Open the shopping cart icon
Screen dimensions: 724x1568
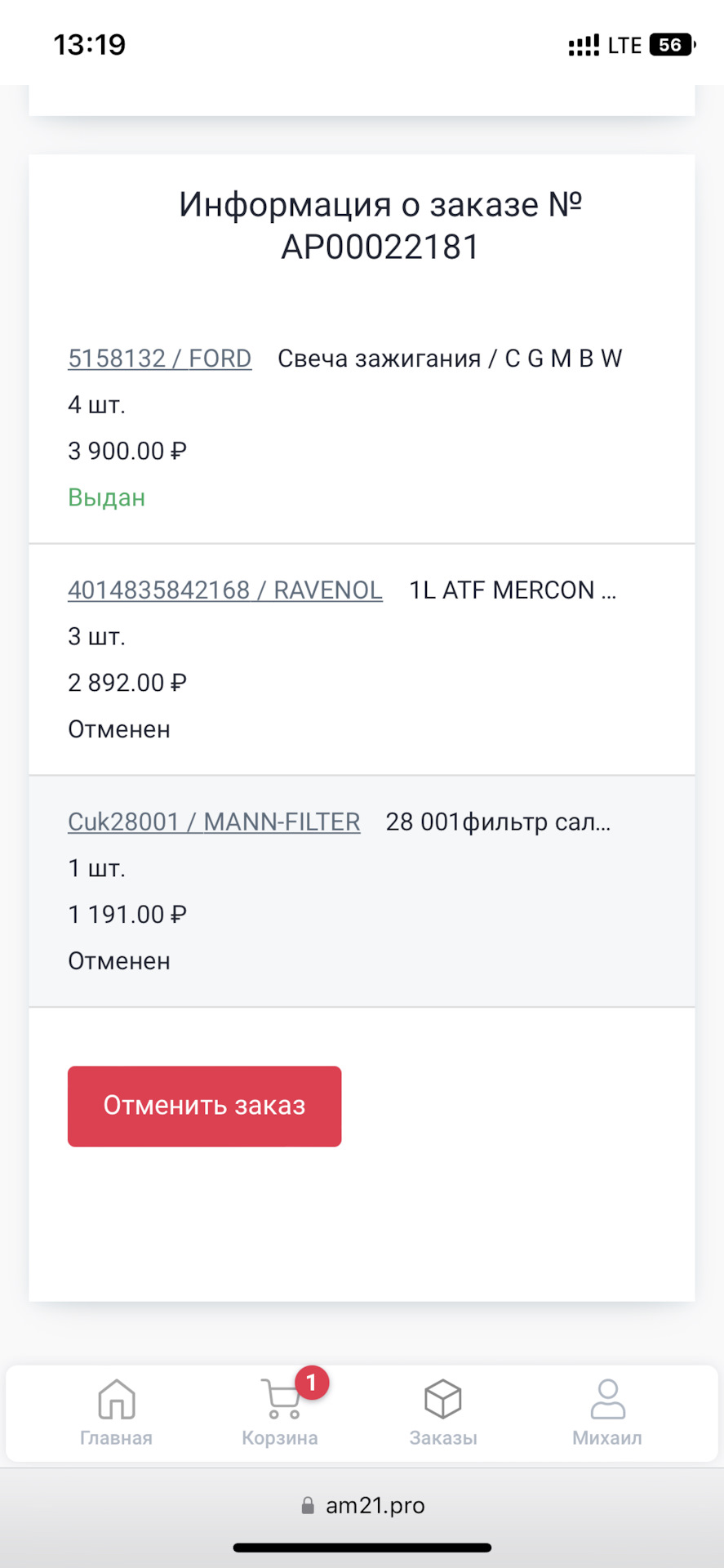(x=281, y=1399)
